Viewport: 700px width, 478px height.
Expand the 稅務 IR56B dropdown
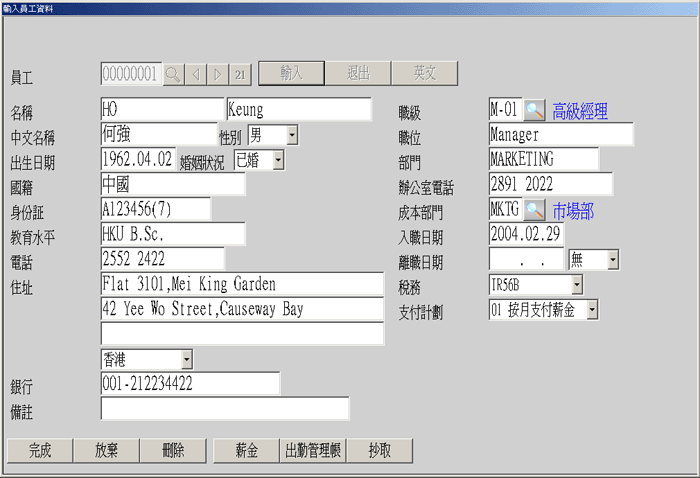point(577,284)
